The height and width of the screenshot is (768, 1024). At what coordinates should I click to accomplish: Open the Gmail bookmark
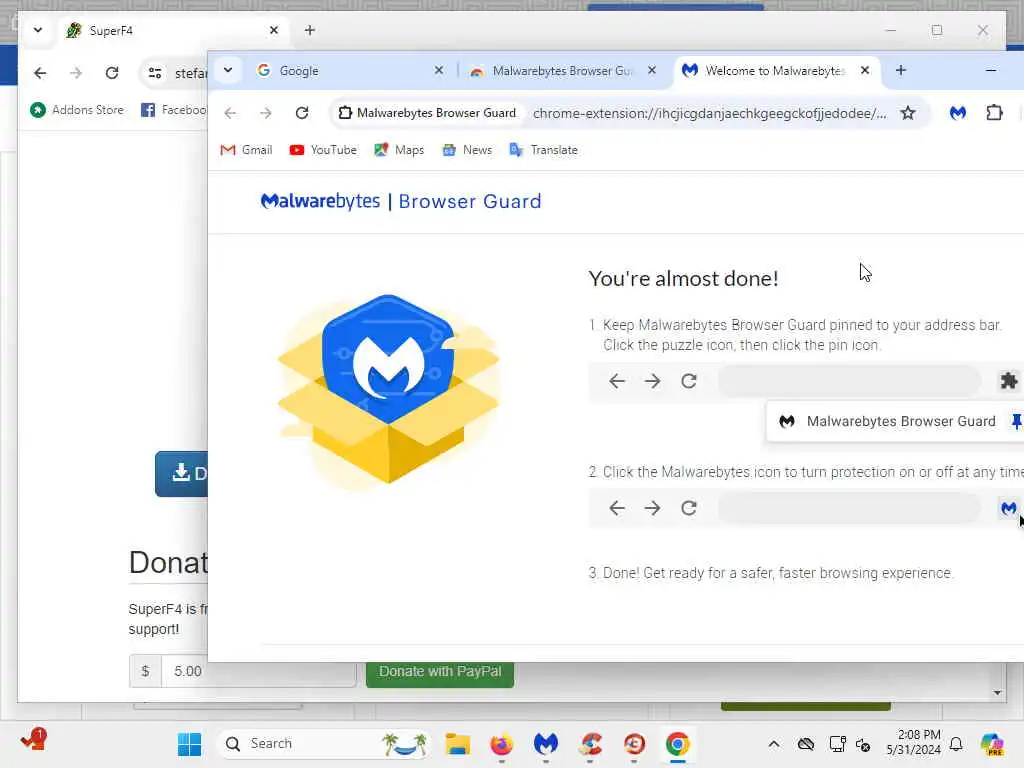tap(246, 150)
